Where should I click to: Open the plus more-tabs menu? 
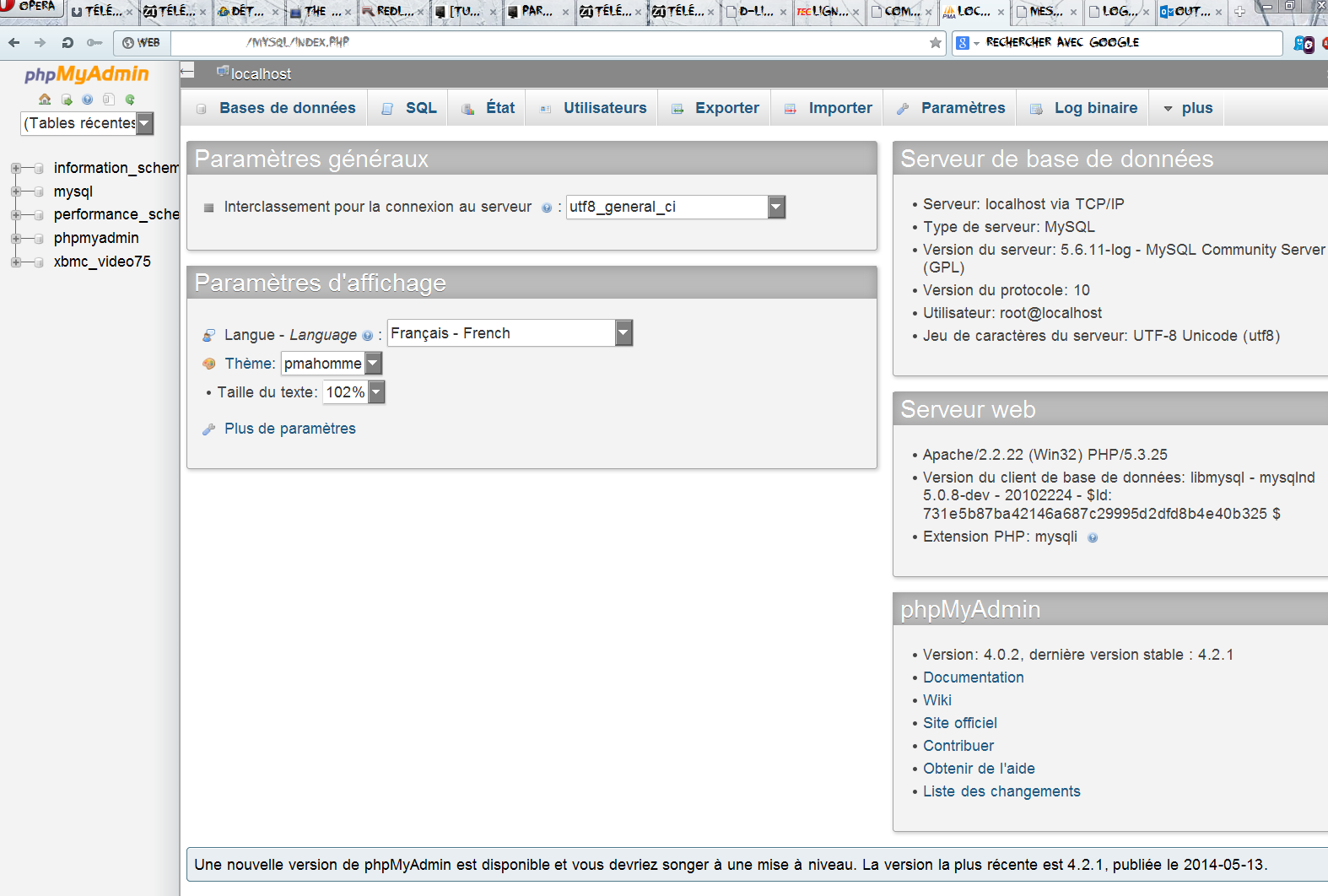coord(1188,108)
